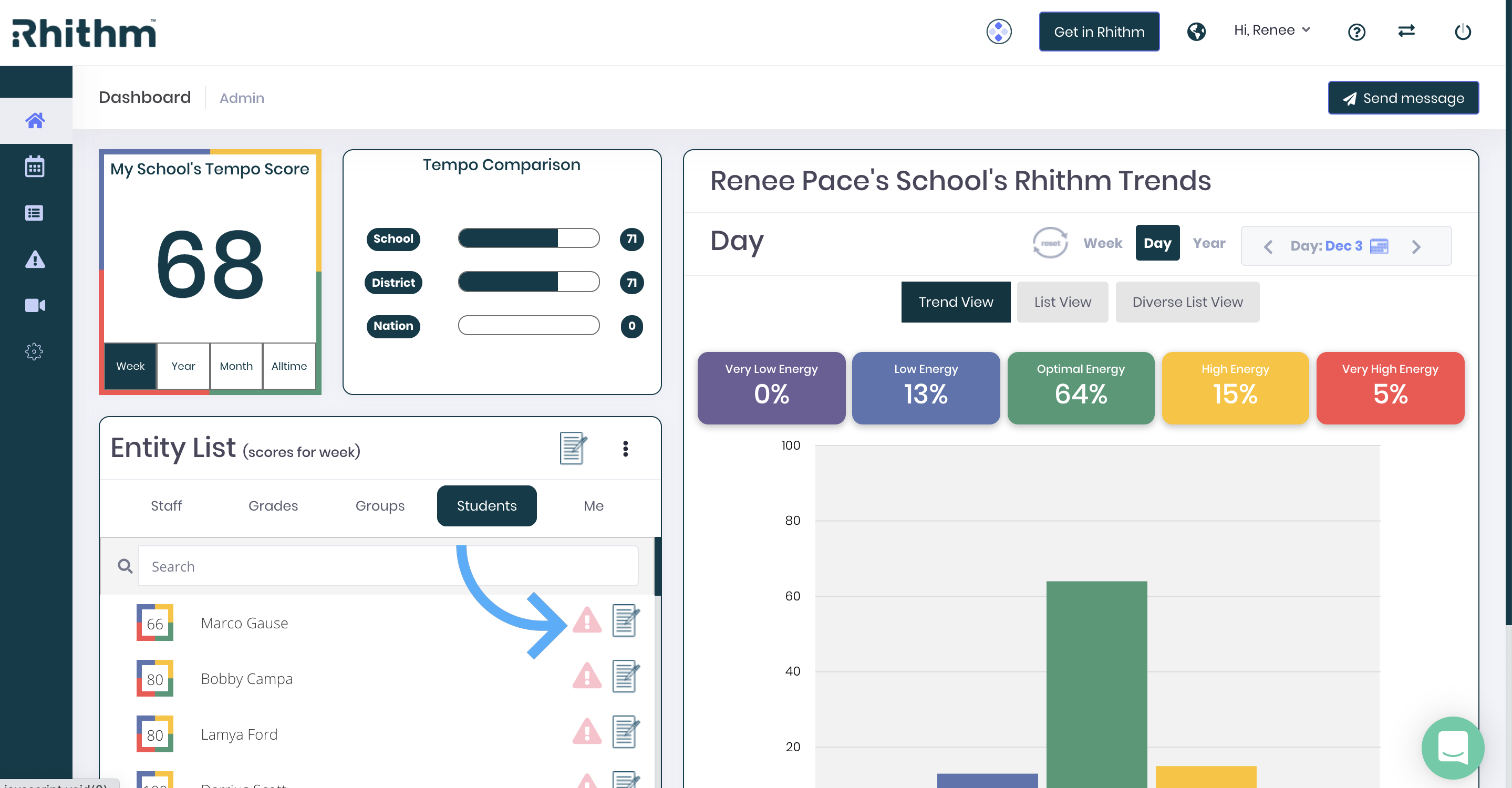Select Week tempo score period
This screenshot has width=1512, height=788.
pyautogui.click(x=130, y=366)
